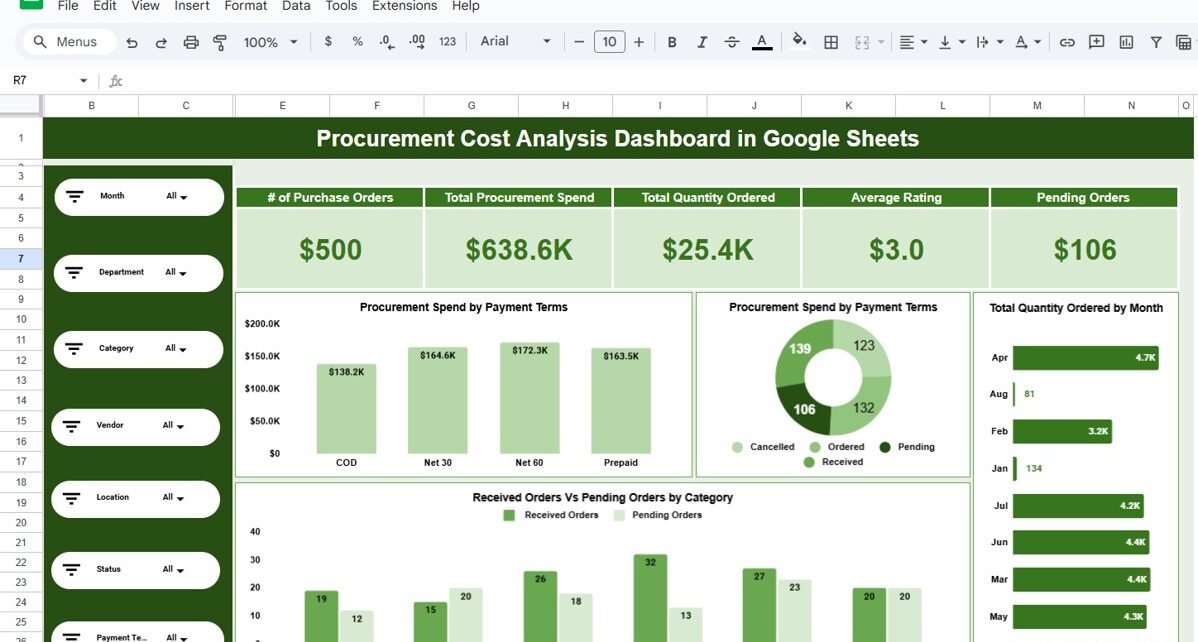Viewport: 1198px width, 642px height.
Task: Activate the Paint format roller tool
Action: [220, 42]
